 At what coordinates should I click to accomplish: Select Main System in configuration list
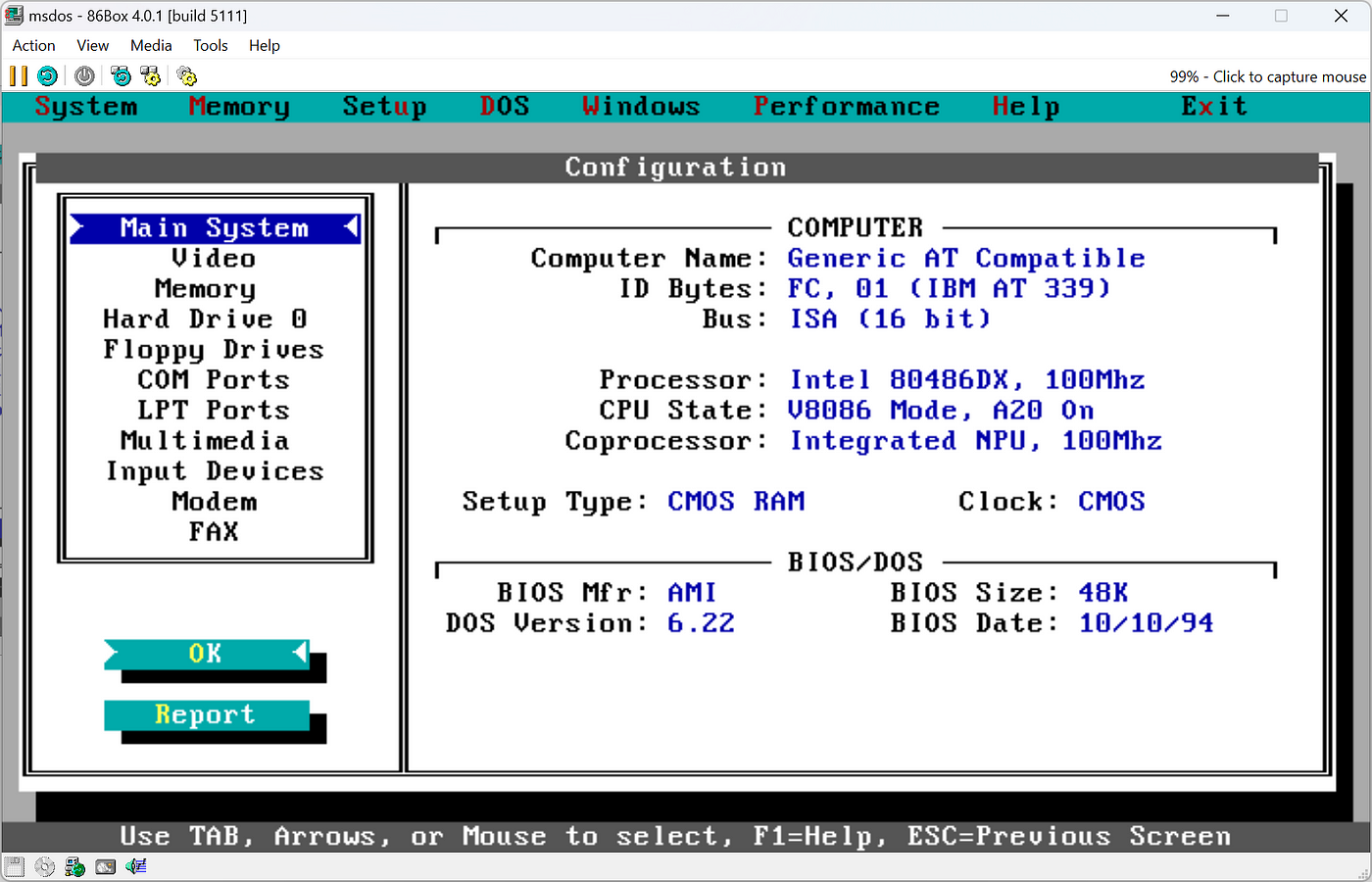point(215,227)
